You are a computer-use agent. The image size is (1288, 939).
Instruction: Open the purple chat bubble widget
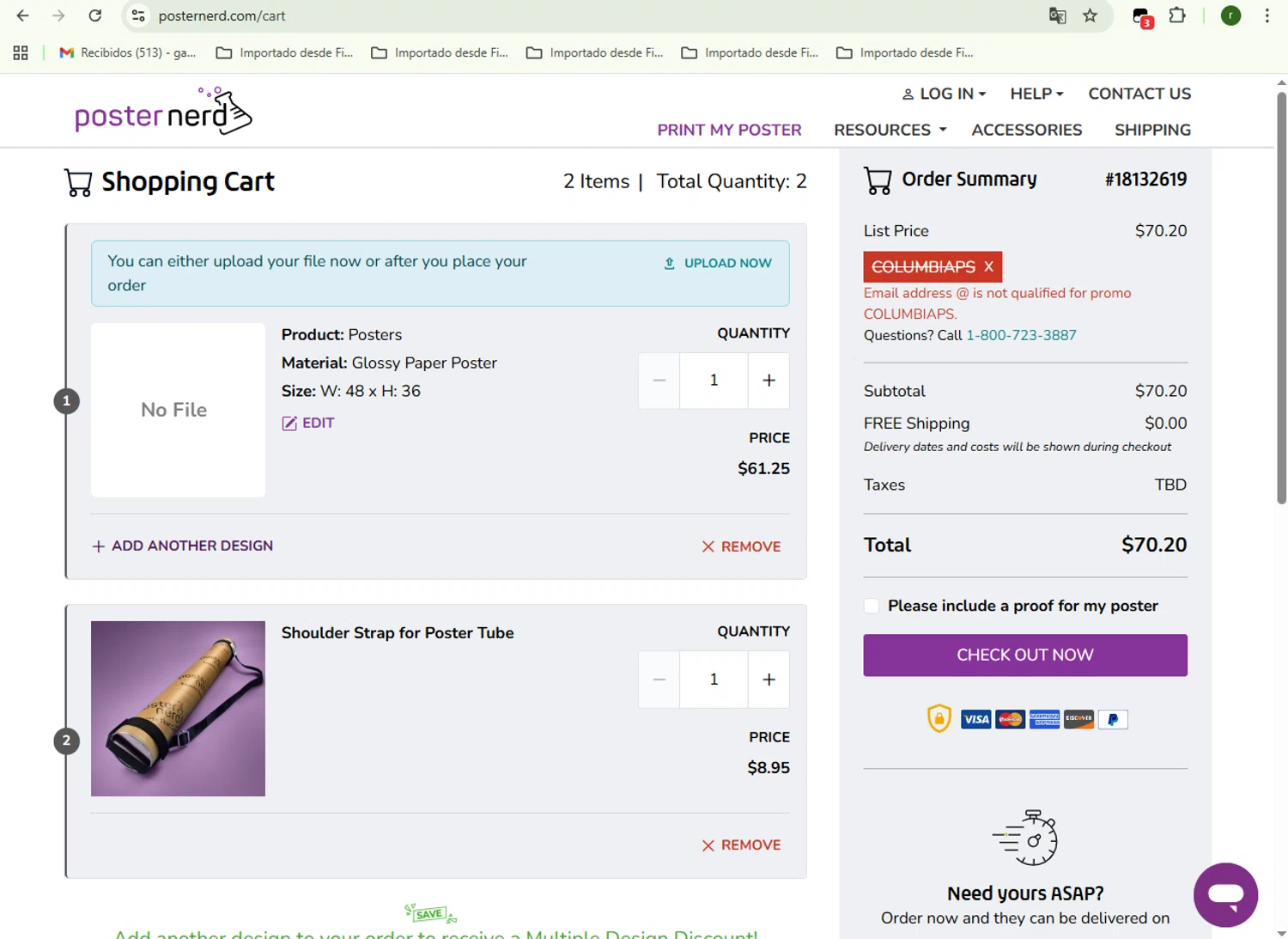click(1225, 894)
